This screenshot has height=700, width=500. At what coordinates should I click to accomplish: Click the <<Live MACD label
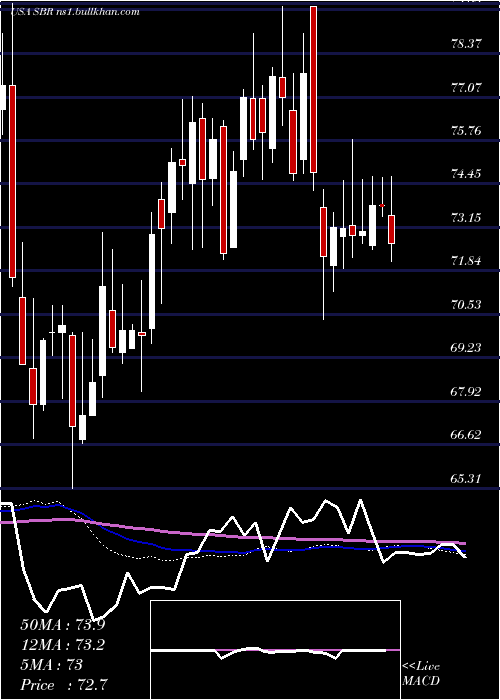click(421, 674)
